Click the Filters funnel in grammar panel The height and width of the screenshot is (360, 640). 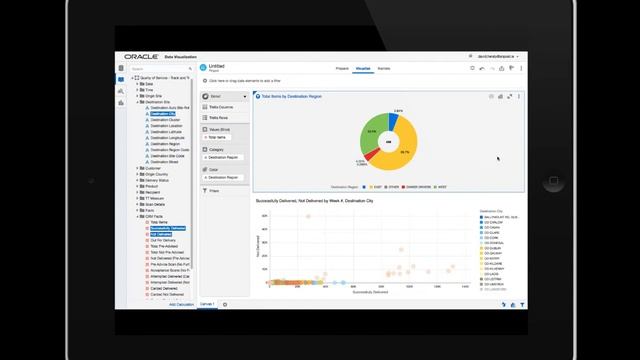tap(205, 191)
